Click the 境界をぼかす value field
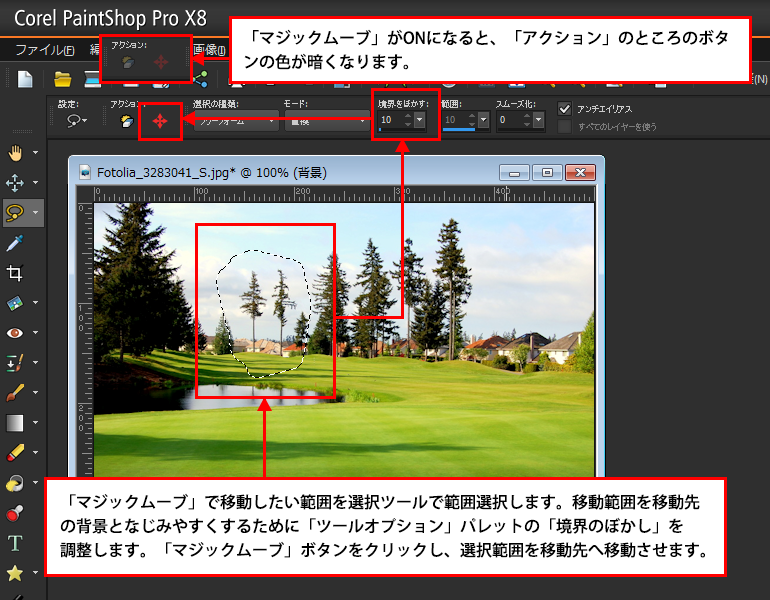The image size is (770, 600). (x=391, y=120)
